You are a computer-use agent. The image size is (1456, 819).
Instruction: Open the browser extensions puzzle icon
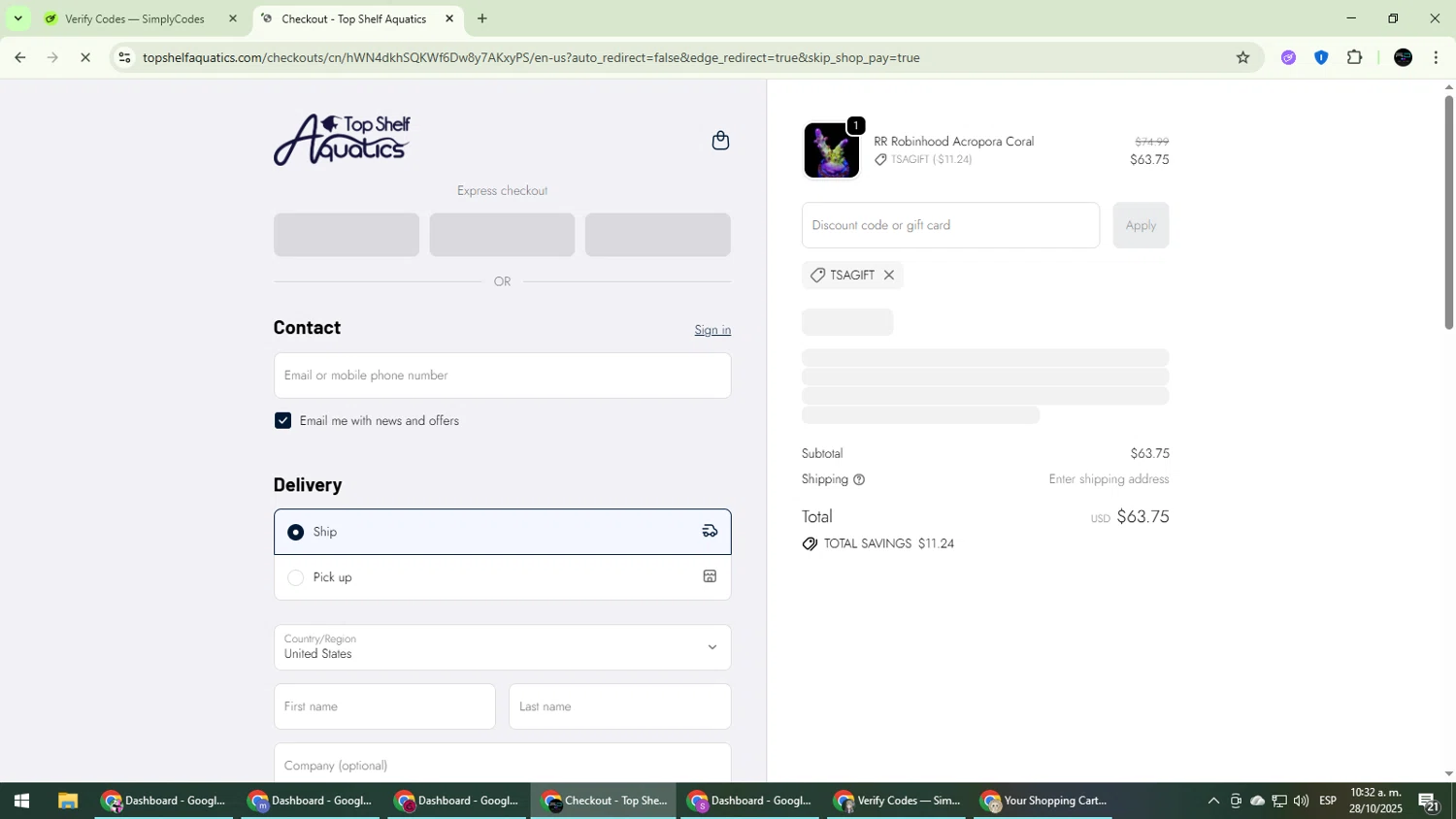click(x=1355, y=57)
